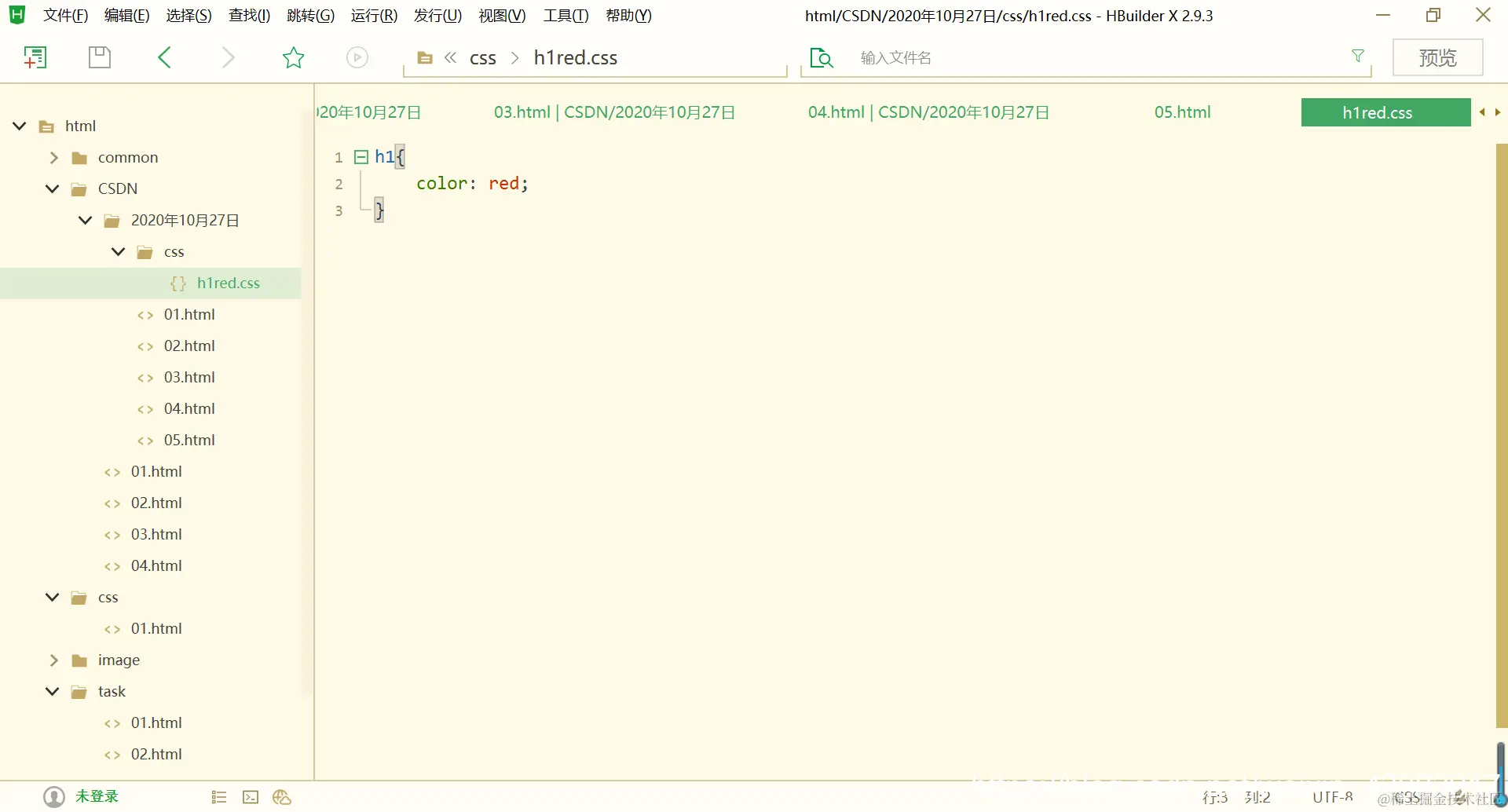Go forward with the right arrow icon
The image size is (1508, 812).
[228, 57]
